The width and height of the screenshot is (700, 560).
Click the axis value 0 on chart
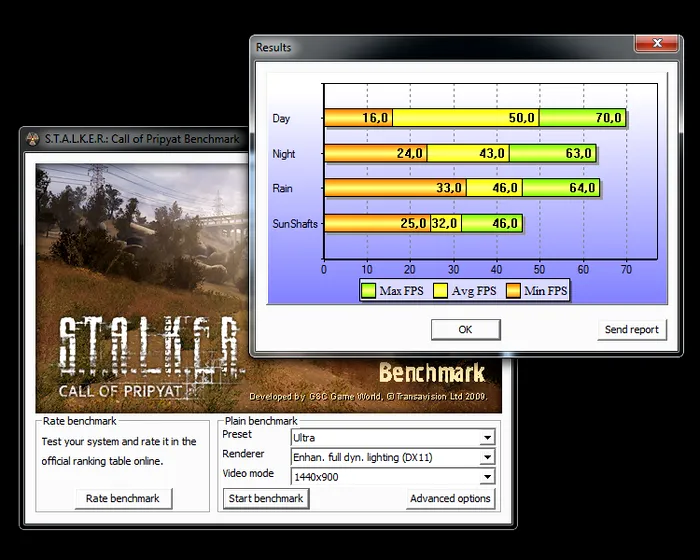(x=324, y=269)
